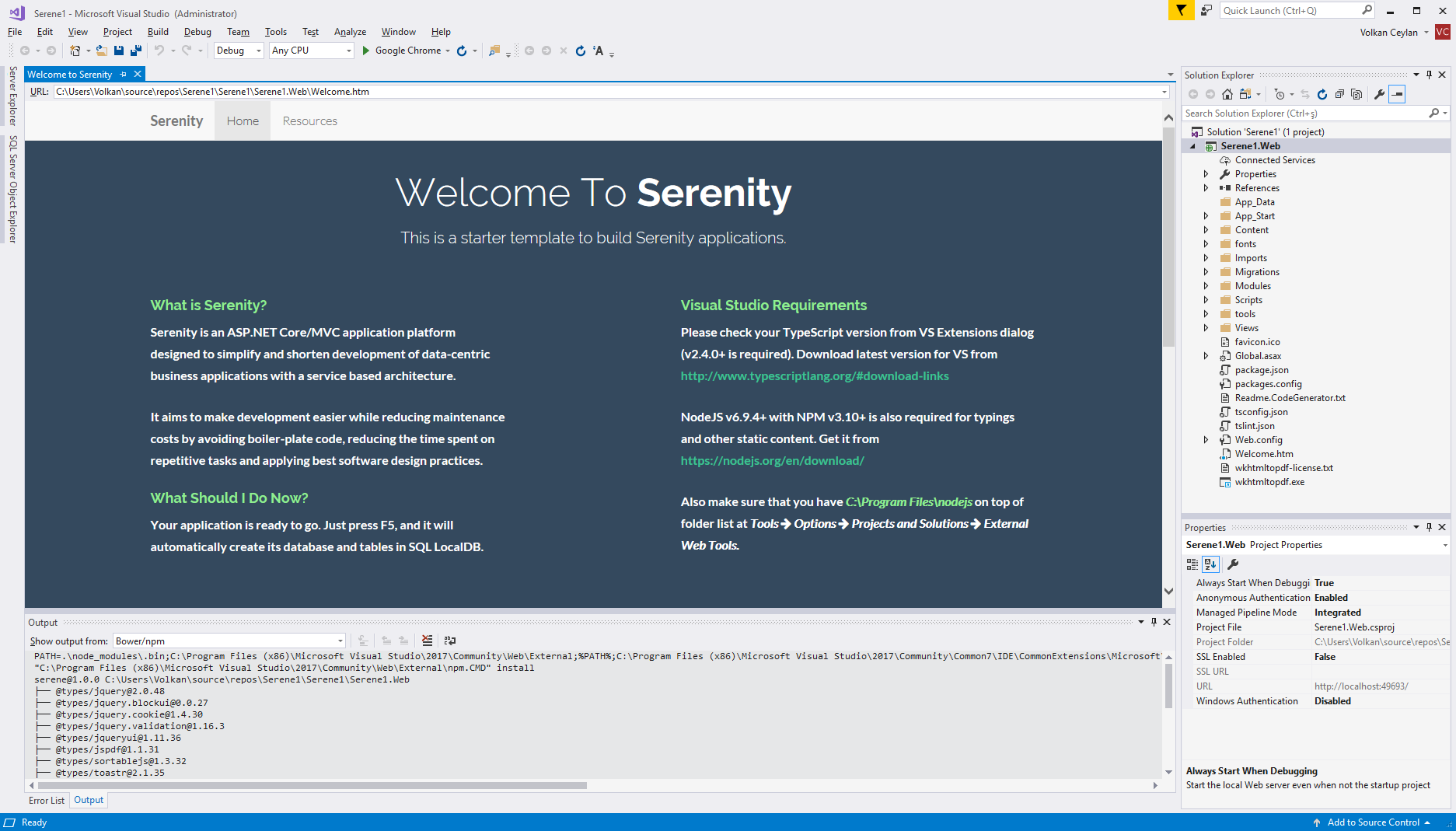The image size is (1456, 831).
Task: Click Alphabetical sort icon in Properties panel
Action: (1210, 564)
